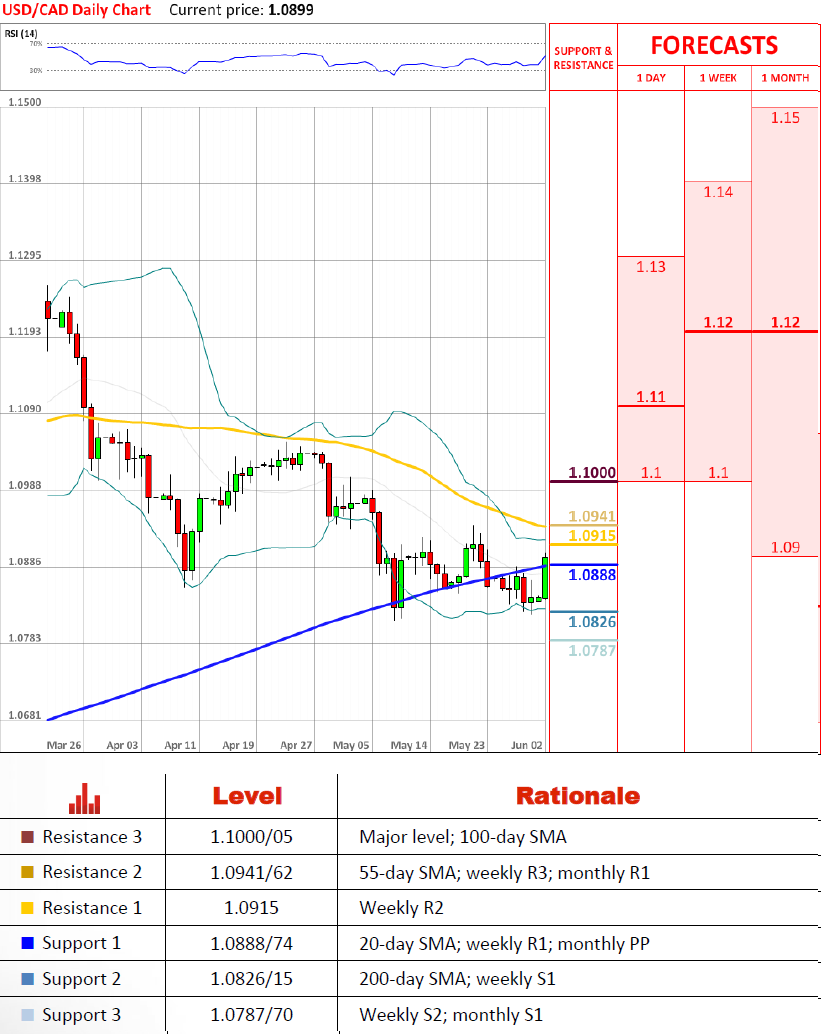The width and height of the screenshot is (823, 1034).
Task: Click the 1.0826 support level label
Action: 592,621
